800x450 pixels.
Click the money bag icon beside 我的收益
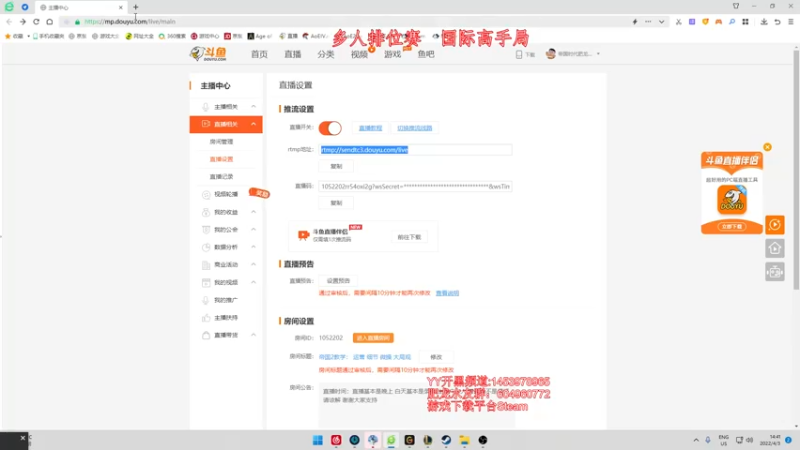[x=206, y=212]
